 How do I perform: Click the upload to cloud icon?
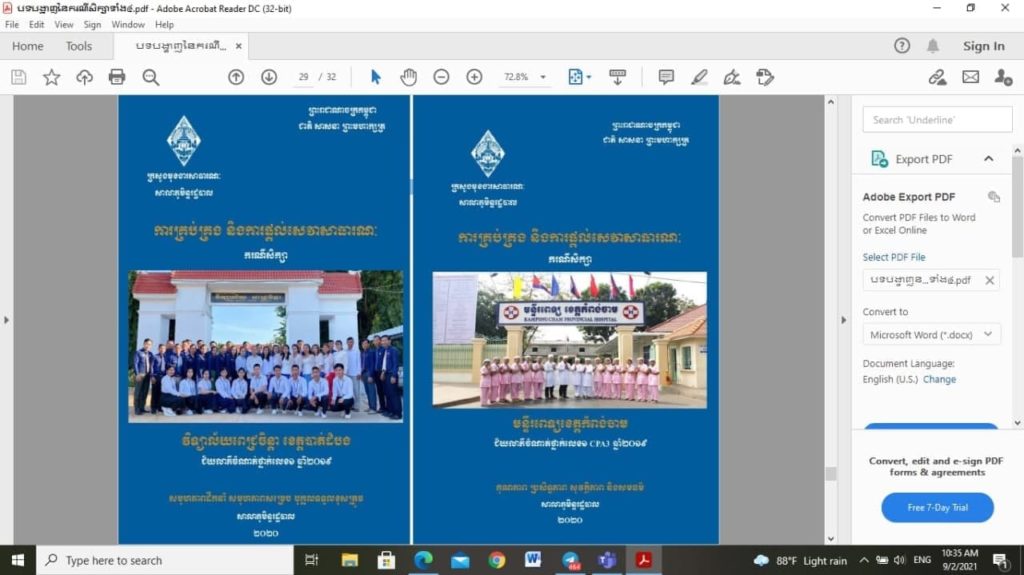point(84,77)
